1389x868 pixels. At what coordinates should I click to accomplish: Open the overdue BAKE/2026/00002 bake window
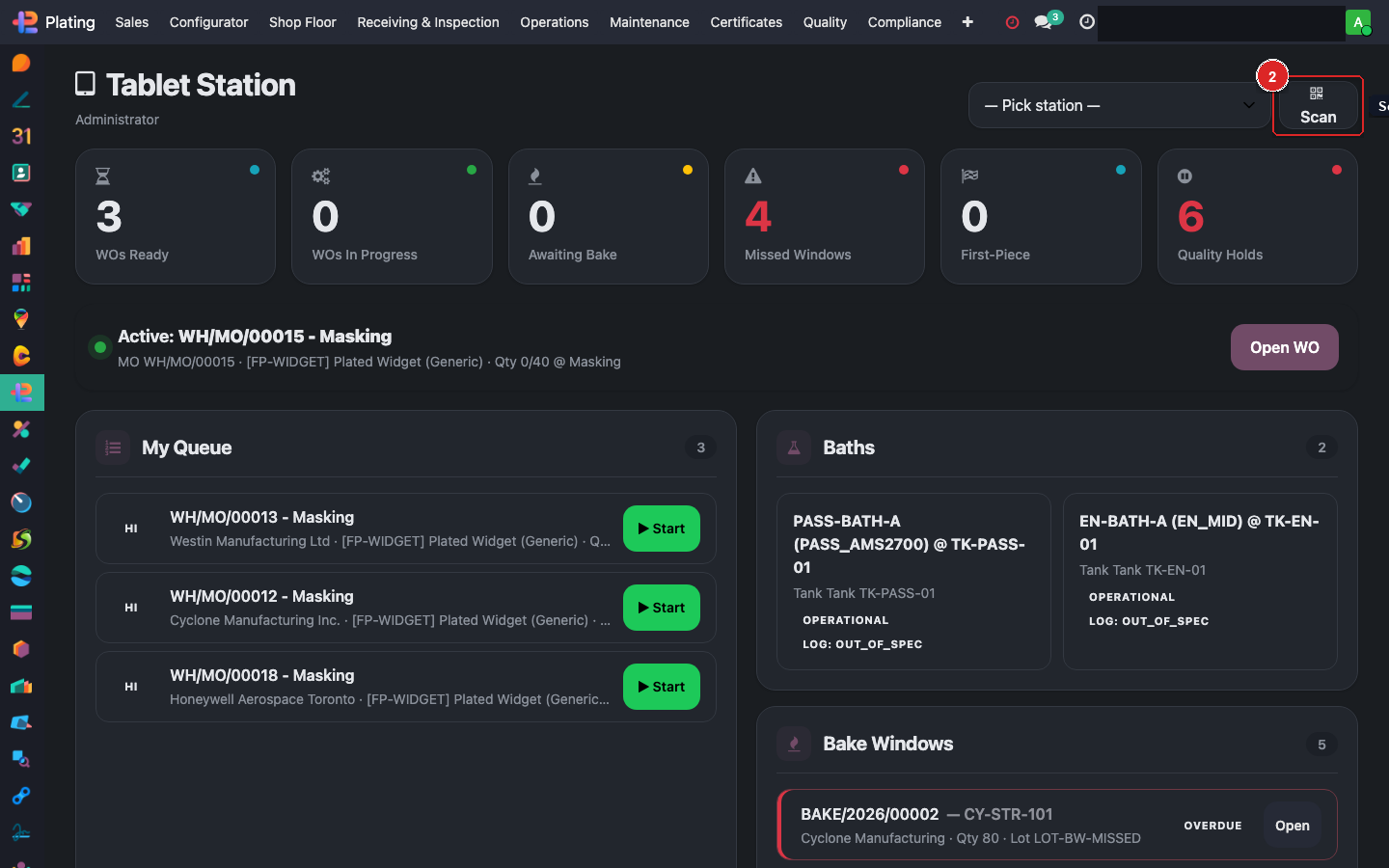(x=1292, y=826)
